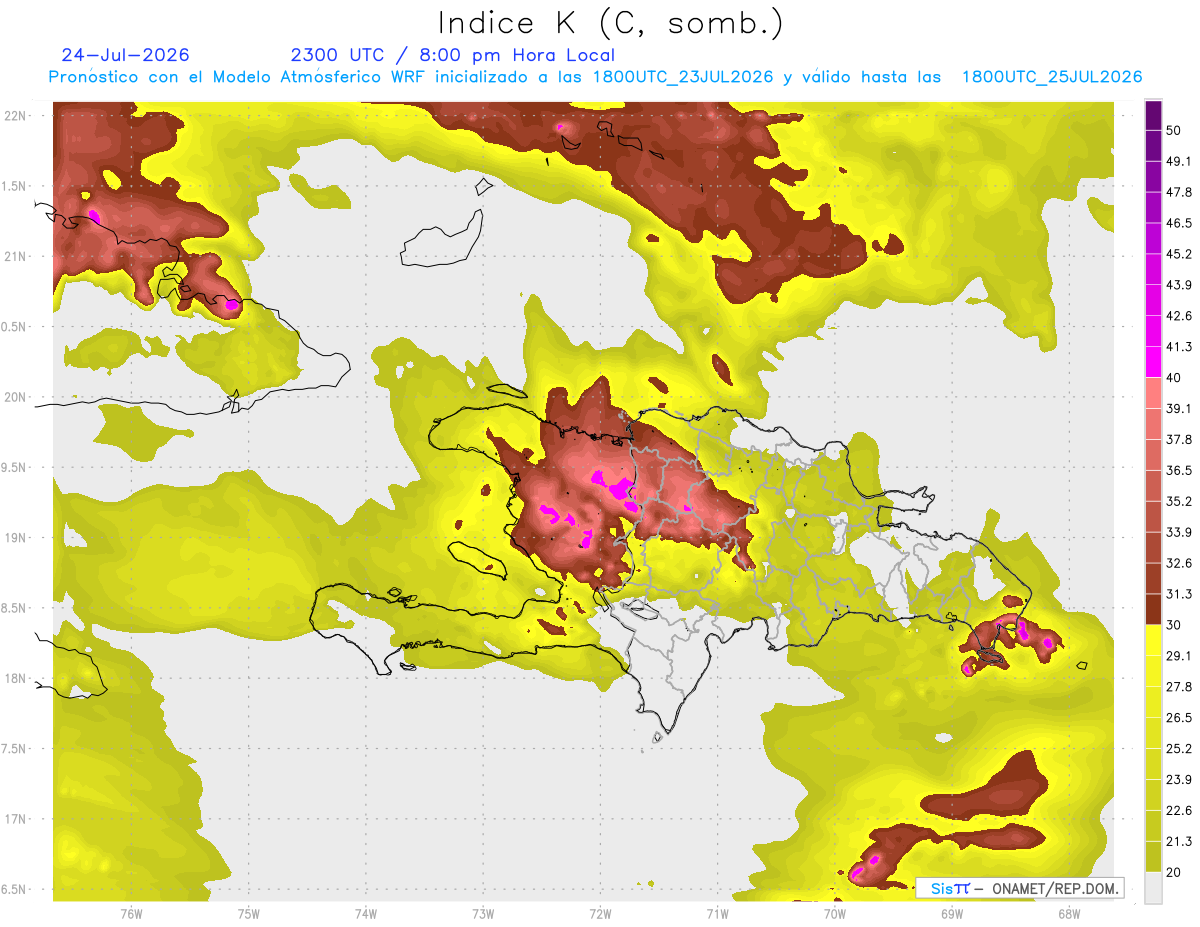Click the '75W' longitude label
Screen dimensions: 1200x927
(249, 913)
